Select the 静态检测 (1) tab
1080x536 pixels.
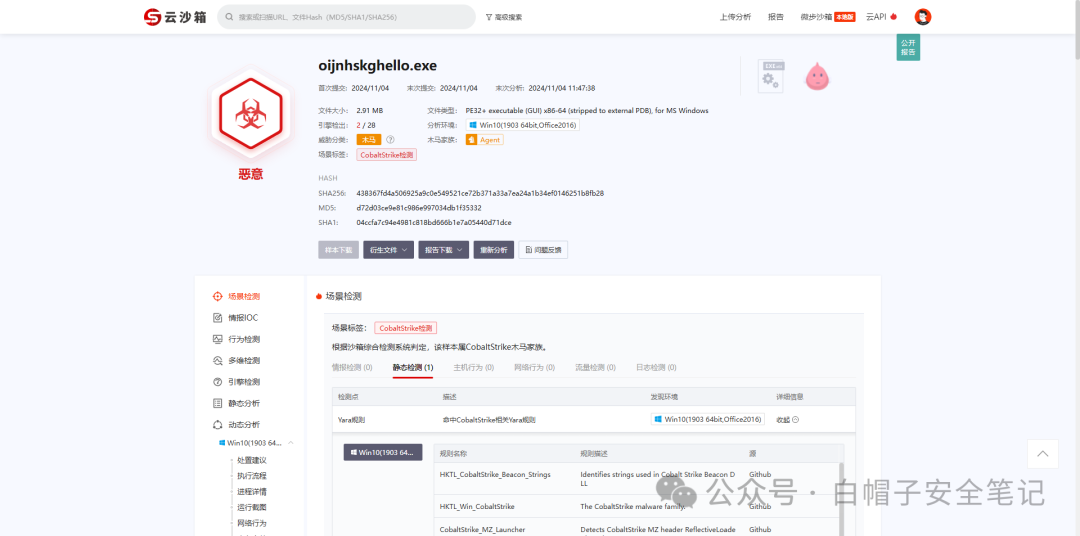click(x=413, y=367)
